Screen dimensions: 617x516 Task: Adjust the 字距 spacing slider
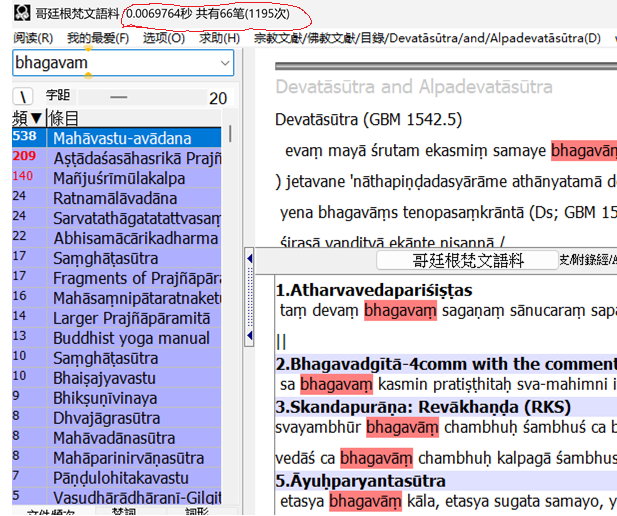pyautogui.click(x=142, y=97)
